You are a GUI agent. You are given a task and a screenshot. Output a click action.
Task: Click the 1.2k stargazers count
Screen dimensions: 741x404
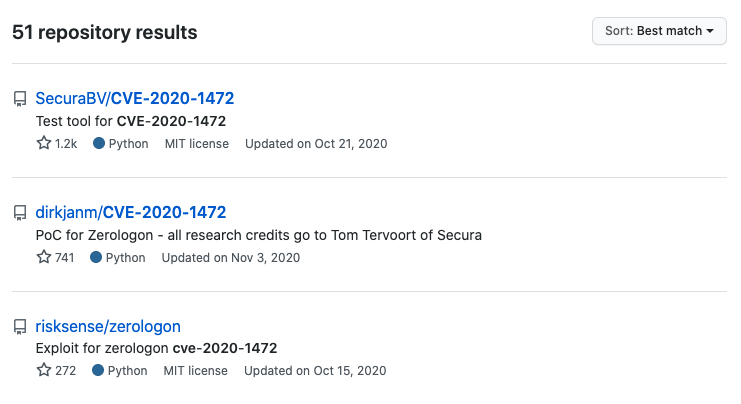[x=66, y=144]
